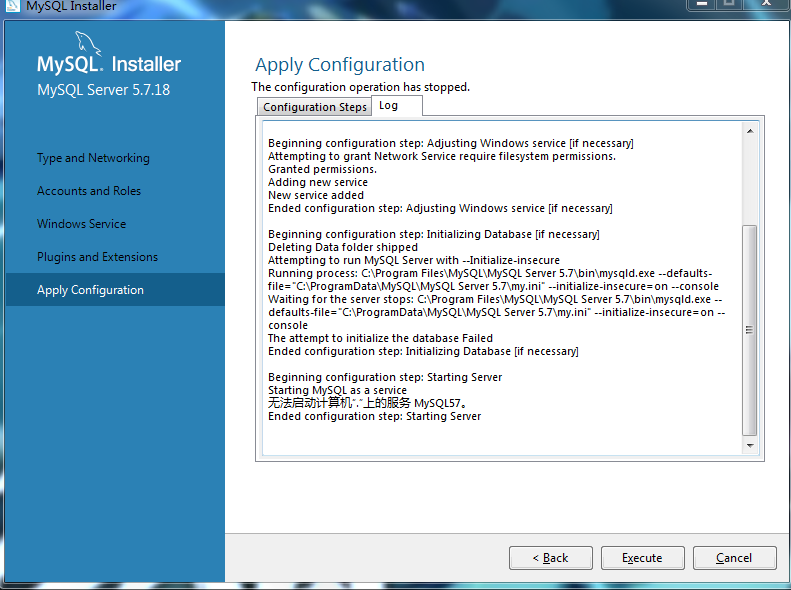Open the Type and Networking step
The height and width of the screenshot is (590, 791).
click(93, 158)
